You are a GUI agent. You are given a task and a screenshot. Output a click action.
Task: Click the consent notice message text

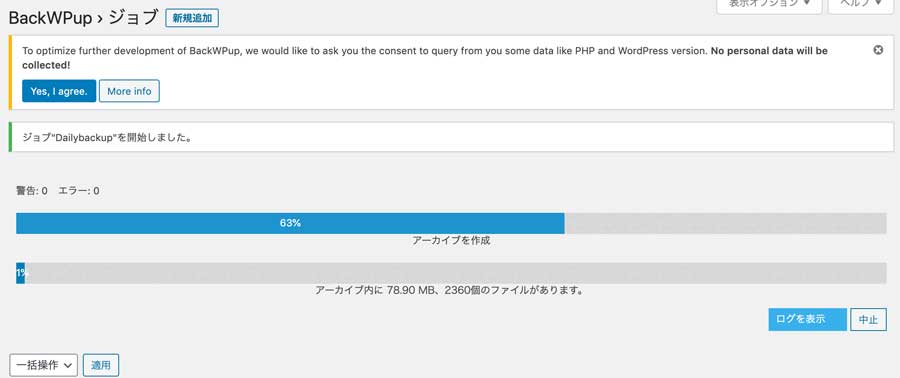(425, 57)
